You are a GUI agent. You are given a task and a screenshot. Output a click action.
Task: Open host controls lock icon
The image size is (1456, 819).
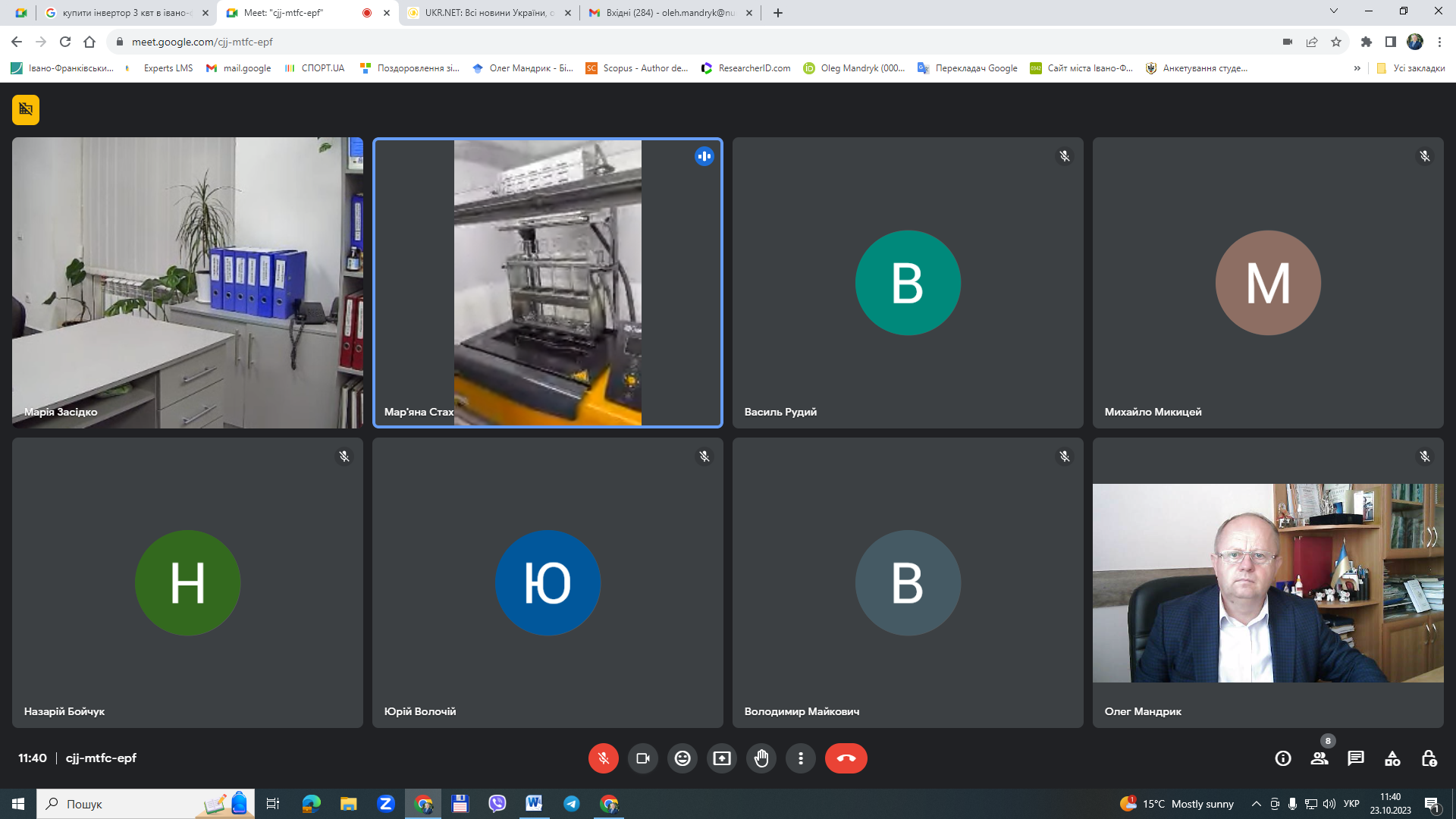[x=1429, y=758]
